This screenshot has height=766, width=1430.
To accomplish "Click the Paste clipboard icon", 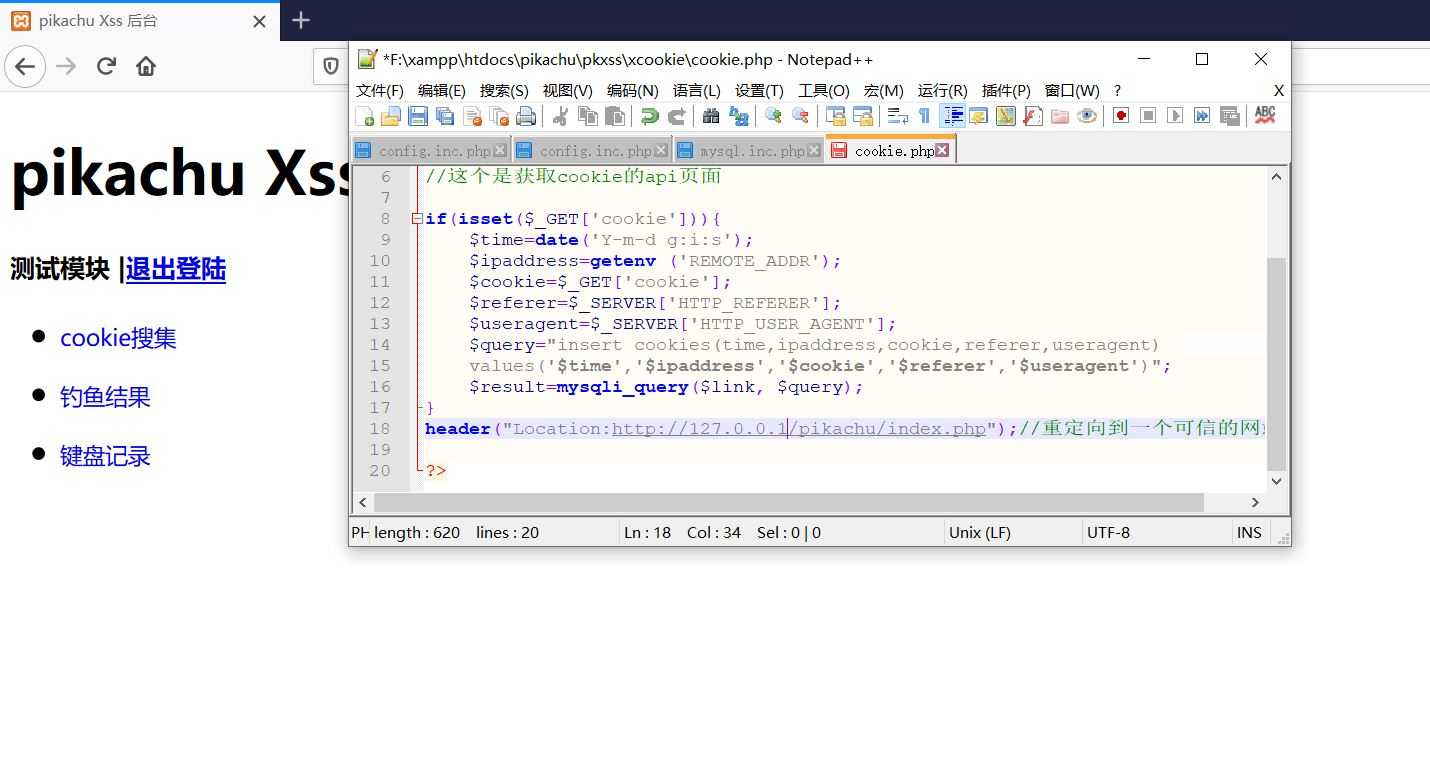I will [614, 116].
